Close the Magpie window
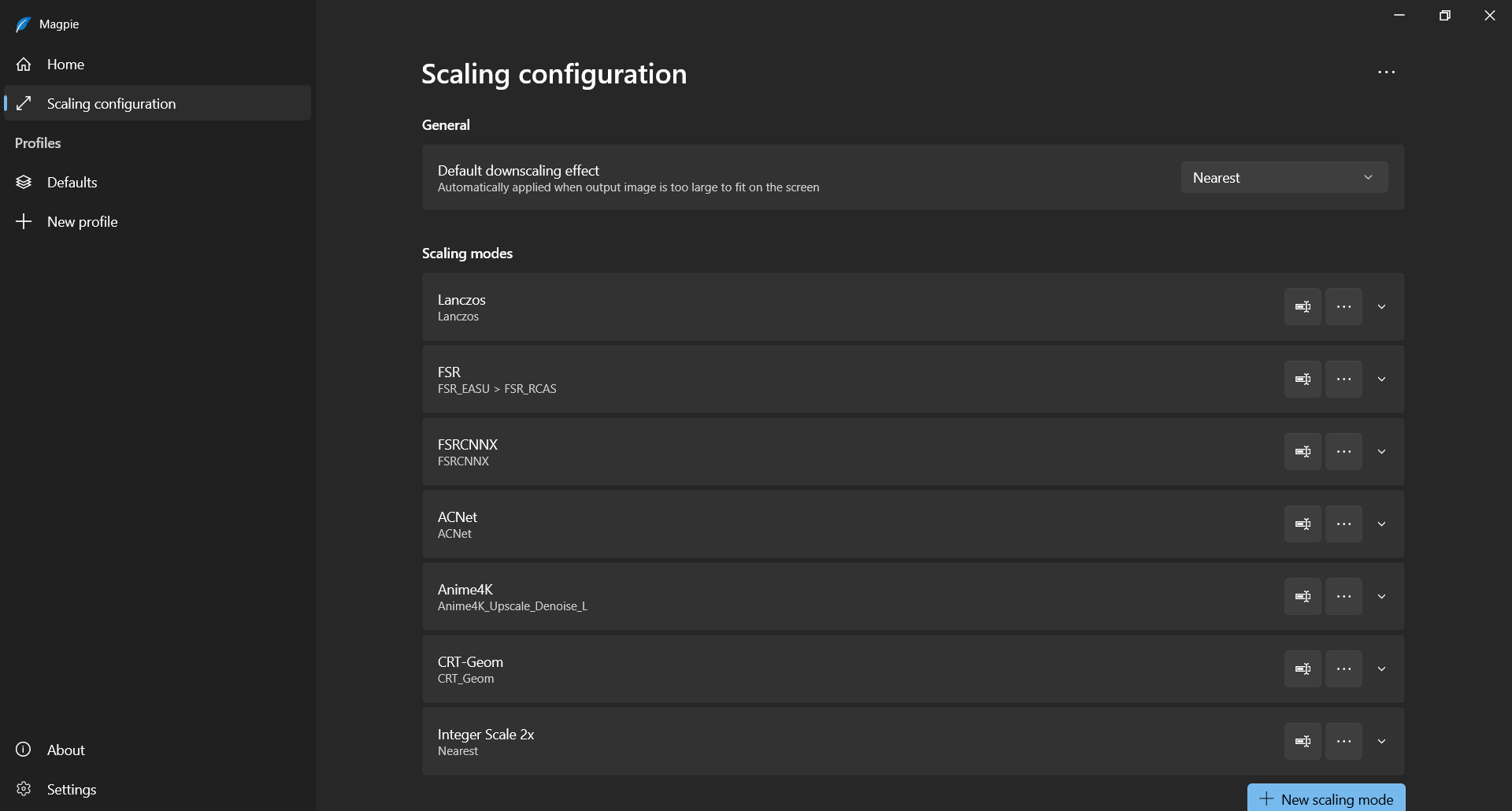Screen dimensions: 1512x811 pyautogui.click(x=1489, y=16)
